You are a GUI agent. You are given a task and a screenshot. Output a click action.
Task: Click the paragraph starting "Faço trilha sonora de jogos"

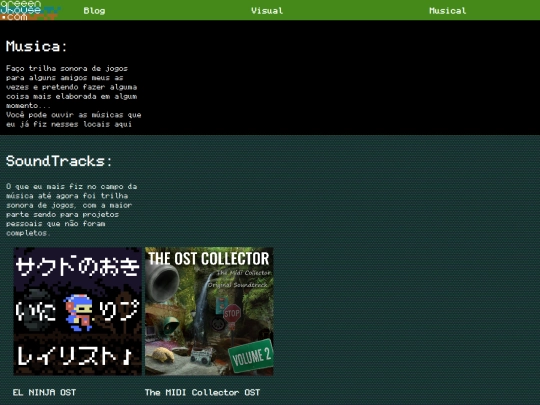73,96
